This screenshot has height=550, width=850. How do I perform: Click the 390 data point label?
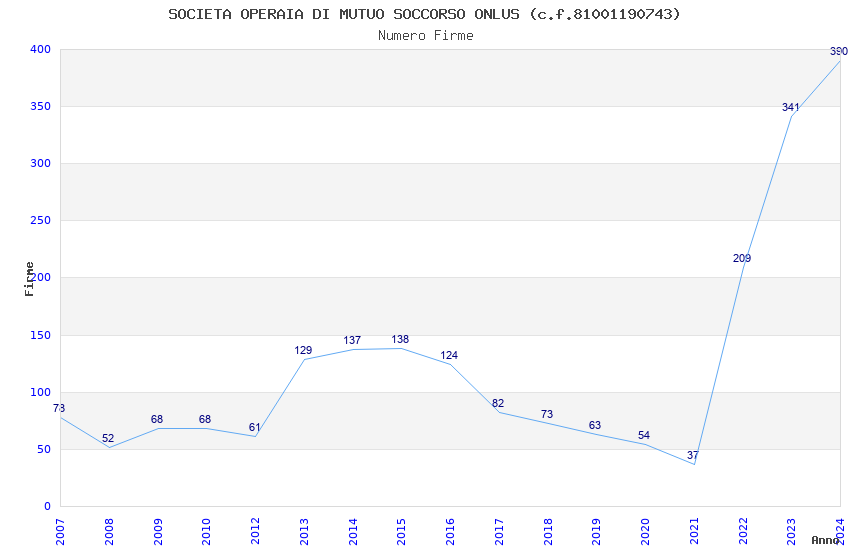coord(838,51)
